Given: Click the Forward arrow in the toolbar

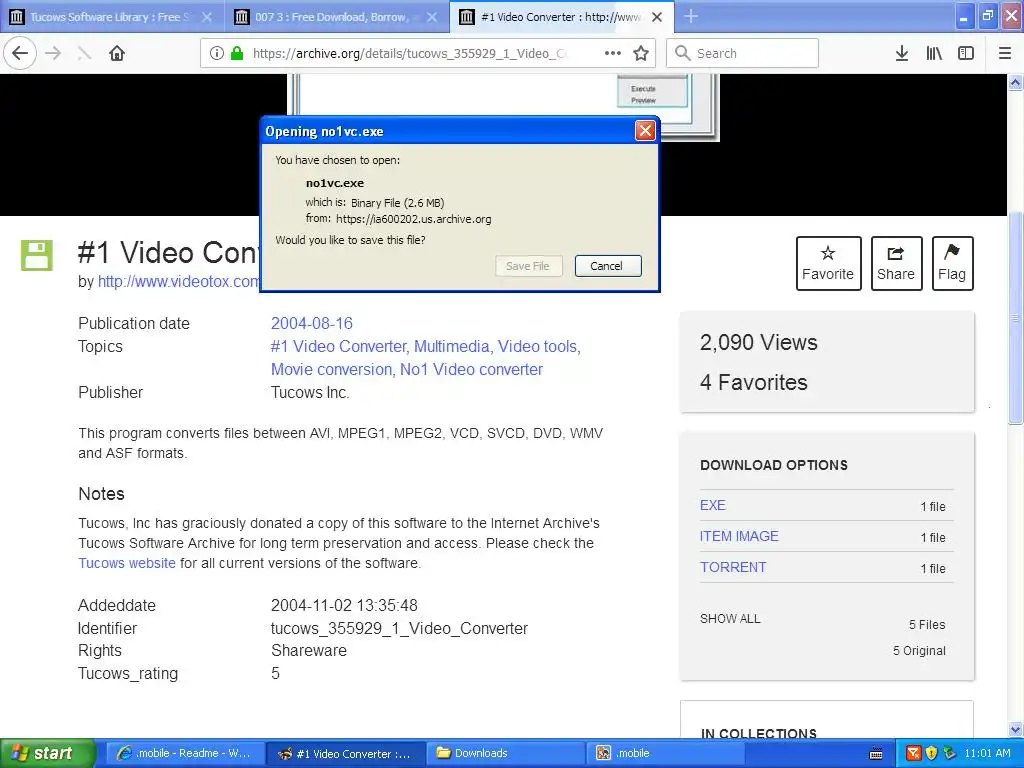Looking at the screenshot, I should click(53, 54).
